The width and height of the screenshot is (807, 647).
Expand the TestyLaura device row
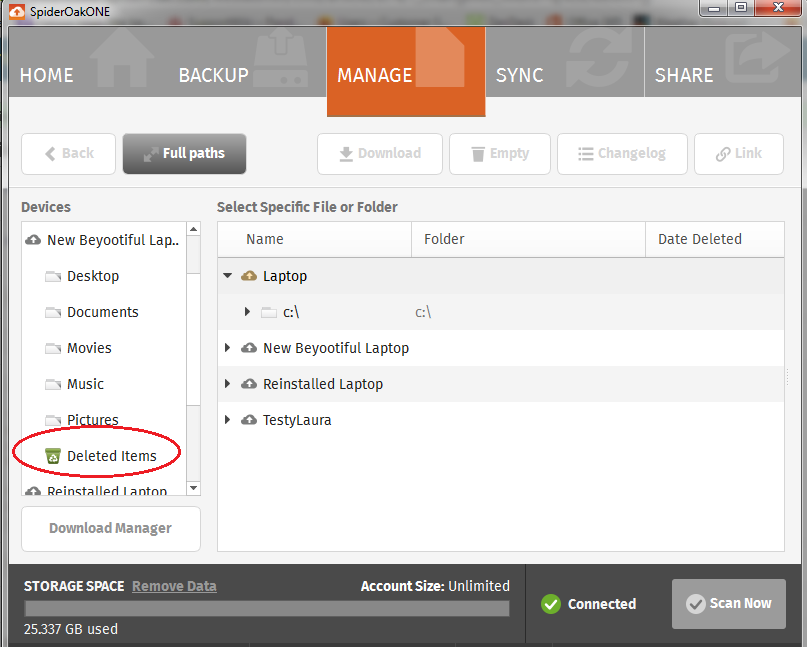pyautogui.click(x=227, y=420)
